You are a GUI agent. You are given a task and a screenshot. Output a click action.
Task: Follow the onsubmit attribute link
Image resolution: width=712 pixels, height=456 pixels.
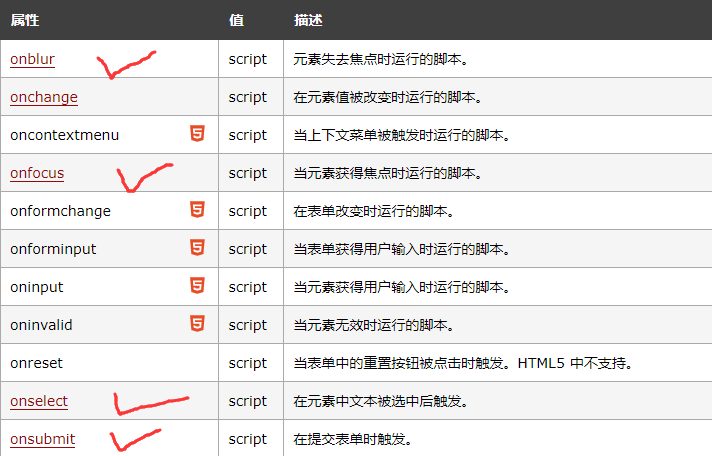(x=42, y=439)
